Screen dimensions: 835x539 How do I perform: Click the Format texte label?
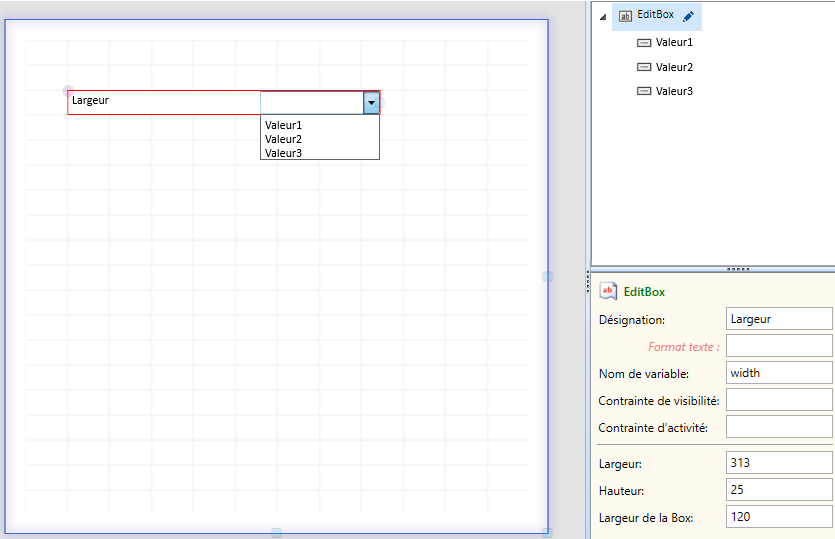point(684,347)
